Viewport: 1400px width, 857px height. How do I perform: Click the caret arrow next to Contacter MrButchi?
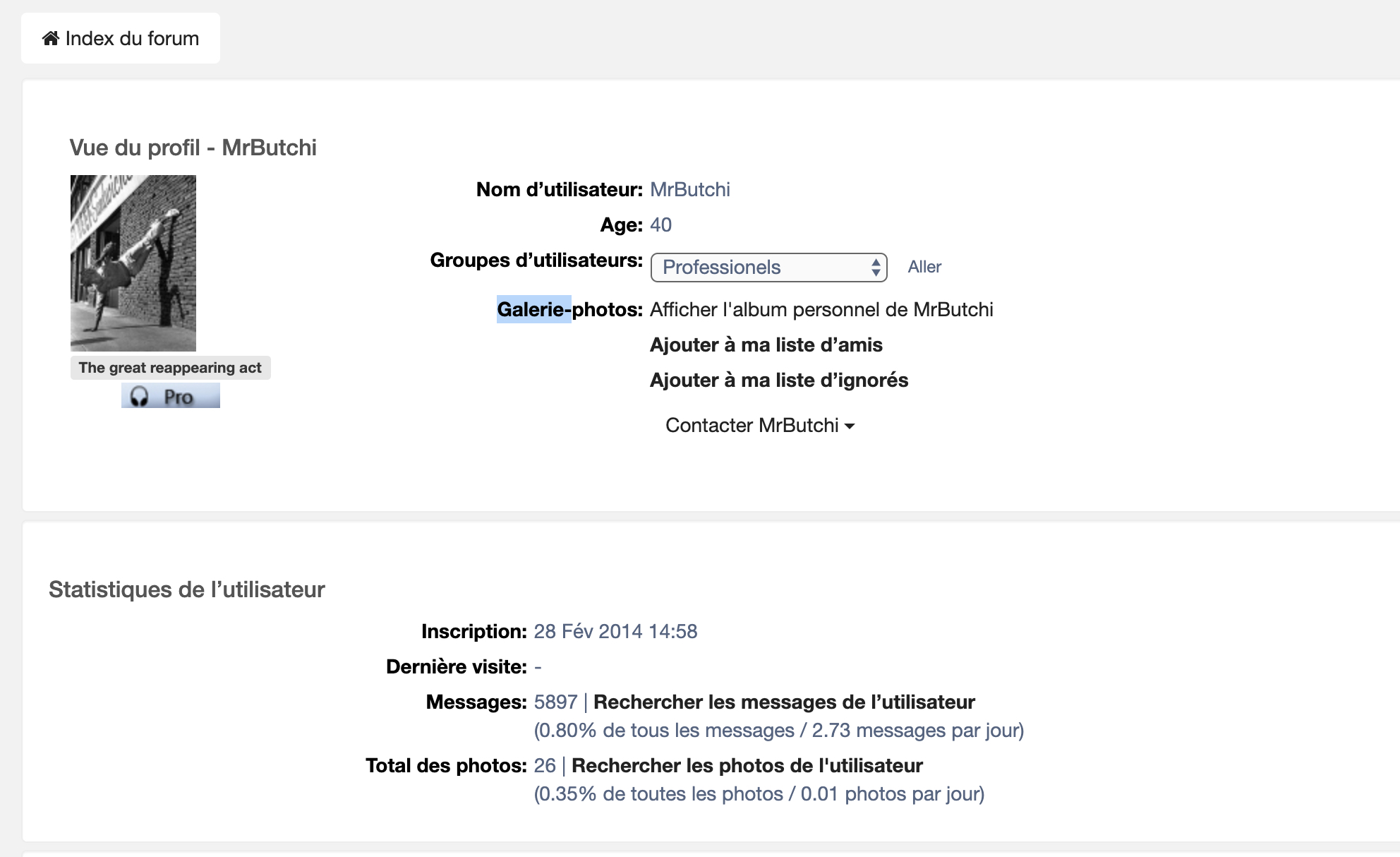850,426
